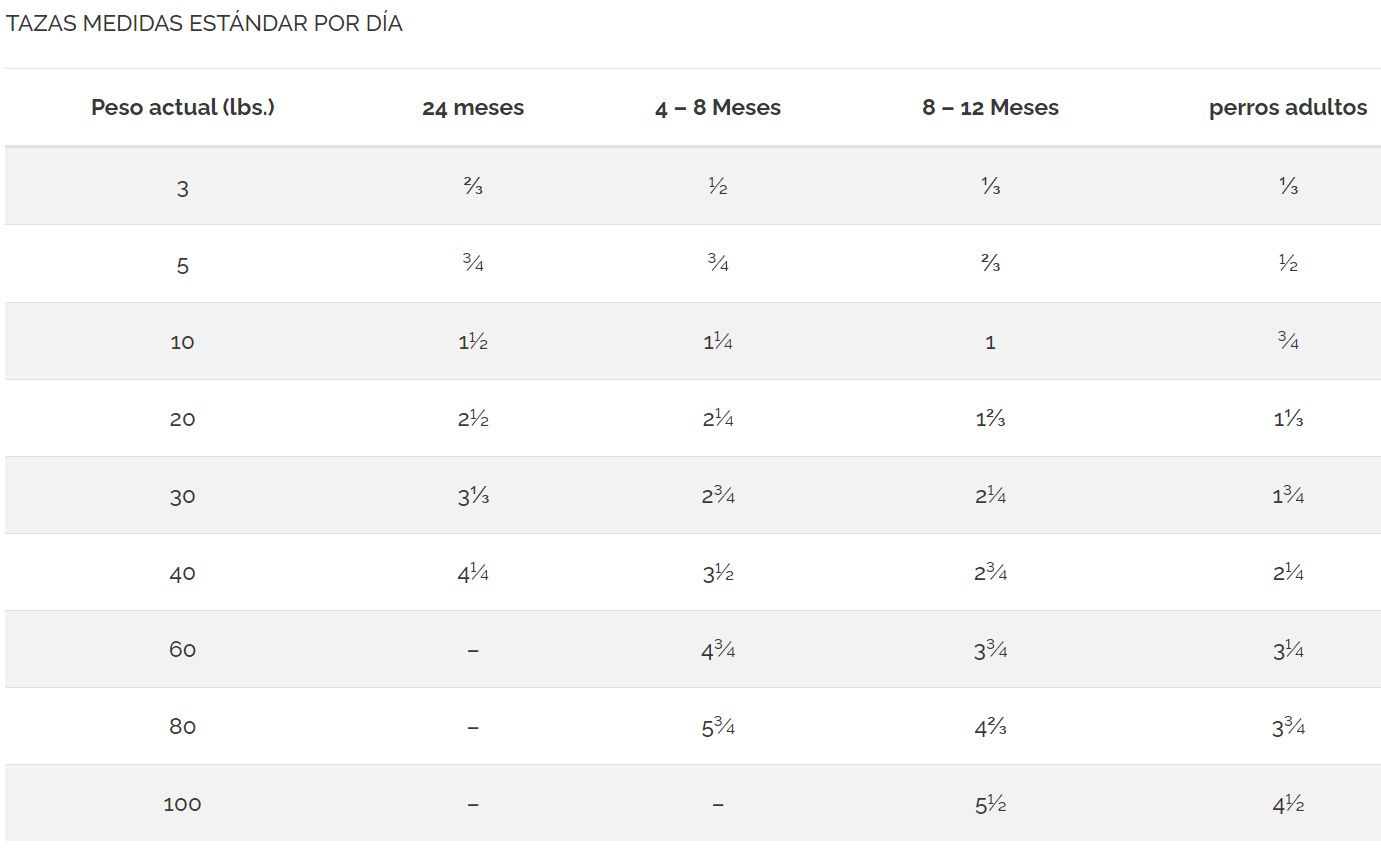The width and height of the screenshot is (1381, 853).
Task: Select the 24 meses value for 3 lbs
Action: (x=473, y=188)
